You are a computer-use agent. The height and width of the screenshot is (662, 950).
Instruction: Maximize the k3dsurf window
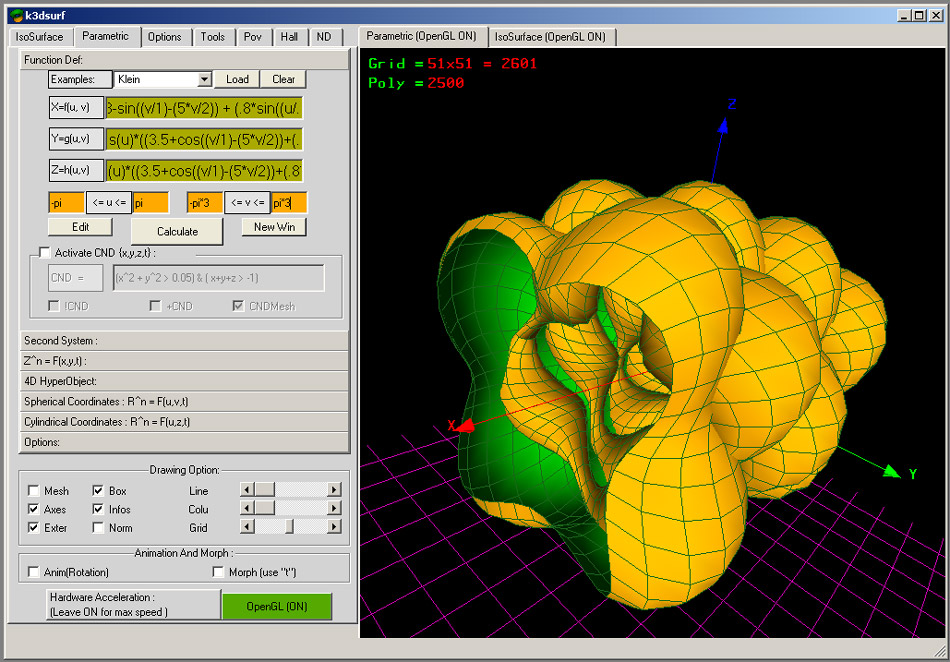[x=920, y=15]
